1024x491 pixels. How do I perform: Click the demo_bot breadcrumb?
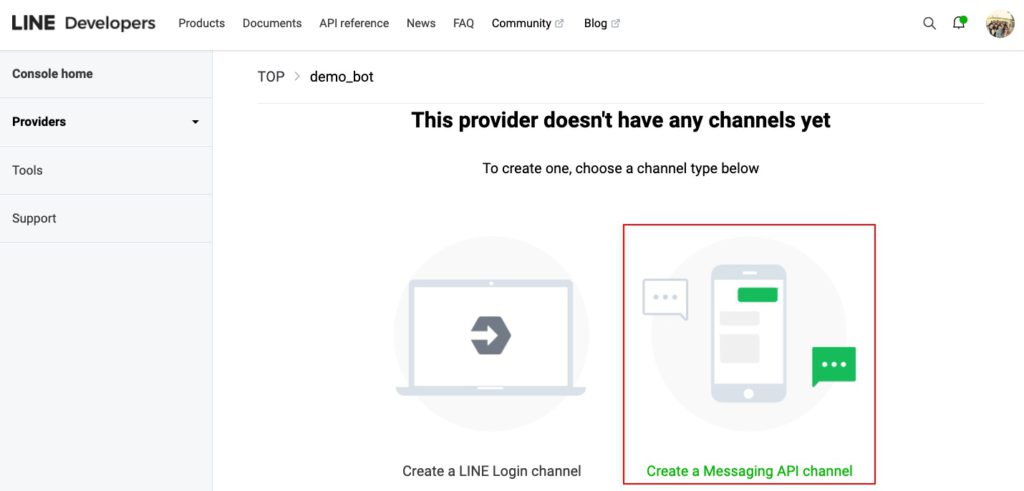[x=342, y=77]
